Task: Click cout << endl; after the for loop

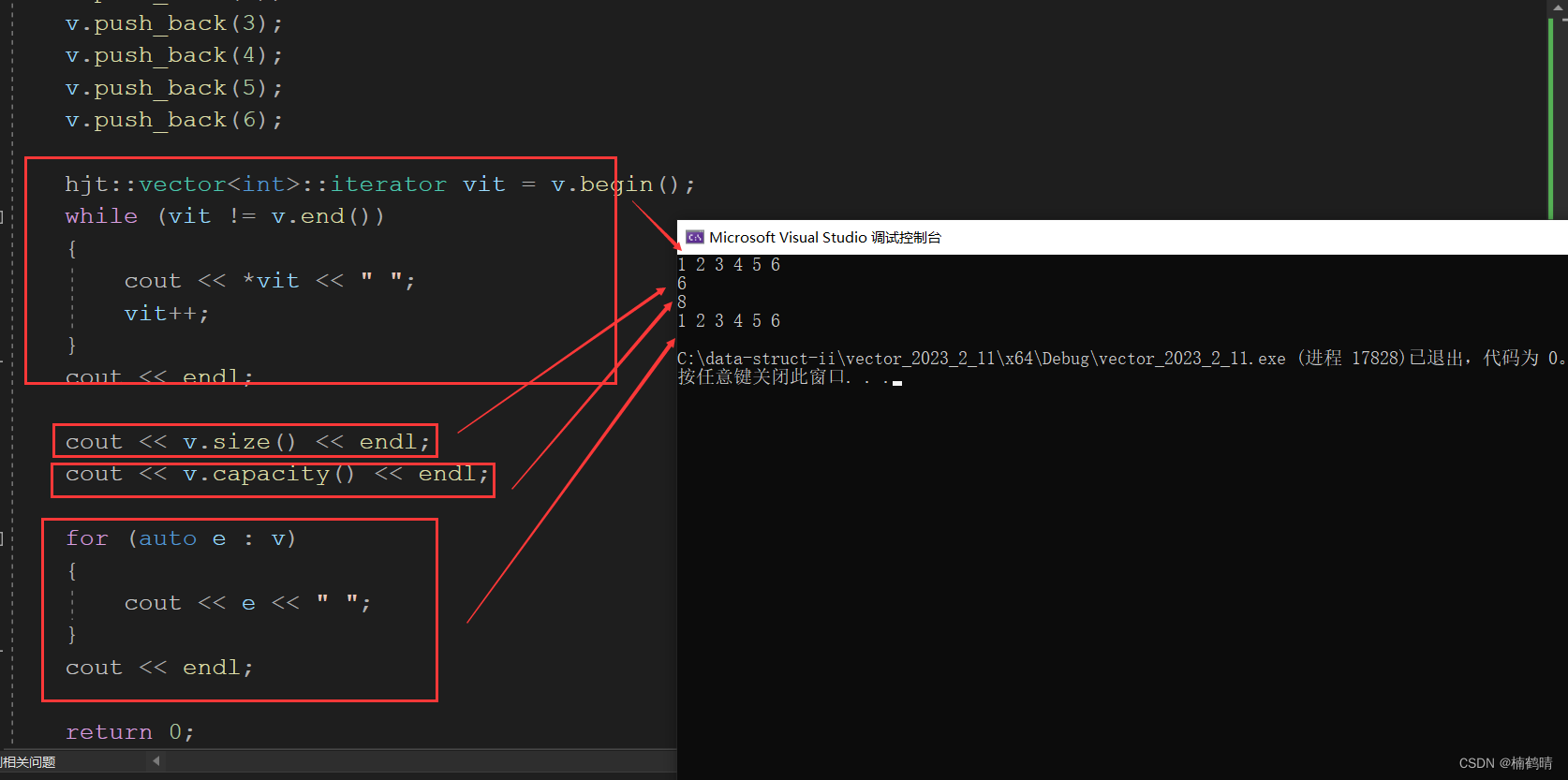Action: [159, 668]
